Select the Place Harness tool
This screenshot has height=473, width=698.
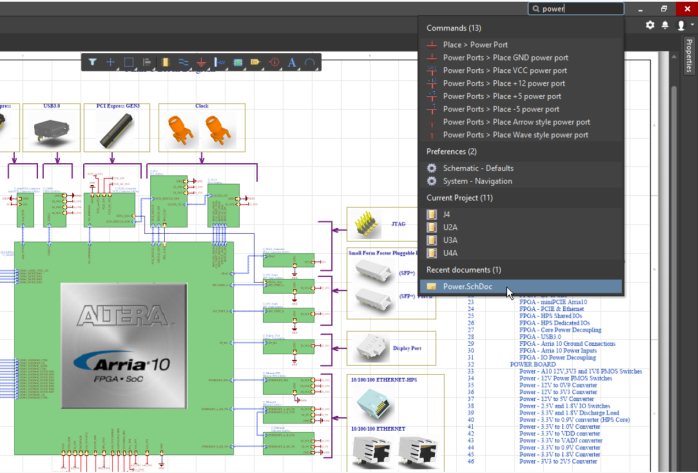pos(219,62)
